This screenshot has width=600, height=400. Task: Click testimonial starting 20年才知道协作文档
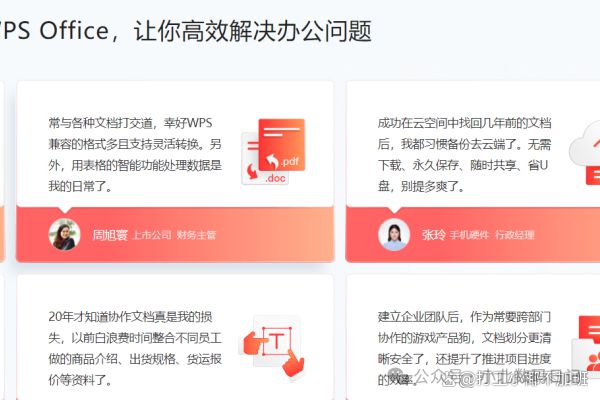click(135, 348)
